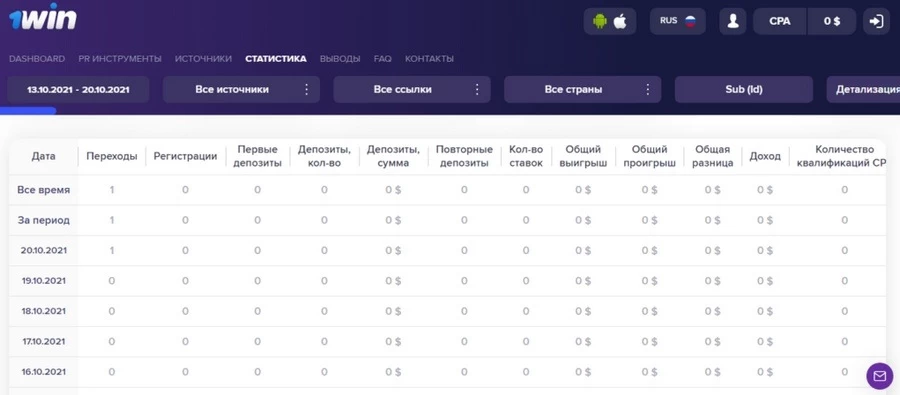Click the CPA balance button
This screenshot has width=900, height=395.
click(779, 21)
